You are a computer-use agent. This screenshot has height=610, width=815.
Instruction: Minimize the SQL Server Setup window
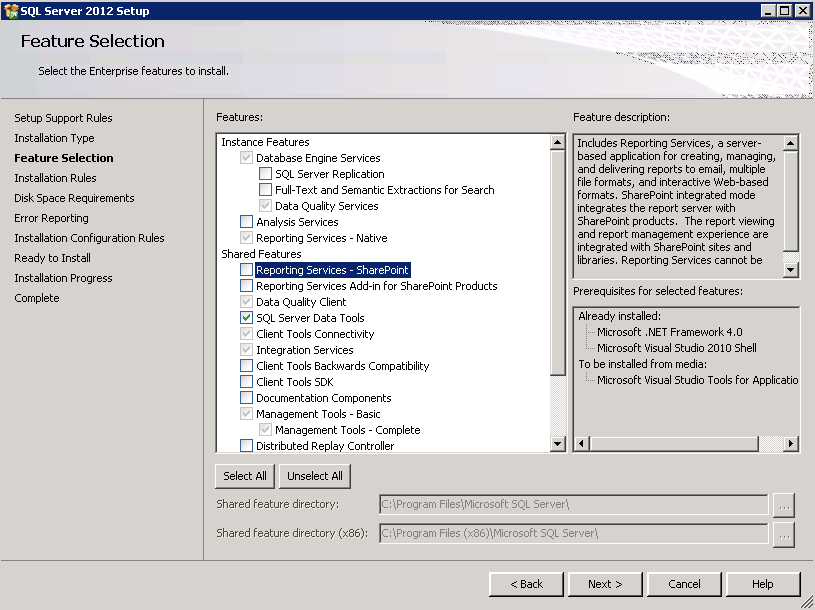click(x=768, y=10)
